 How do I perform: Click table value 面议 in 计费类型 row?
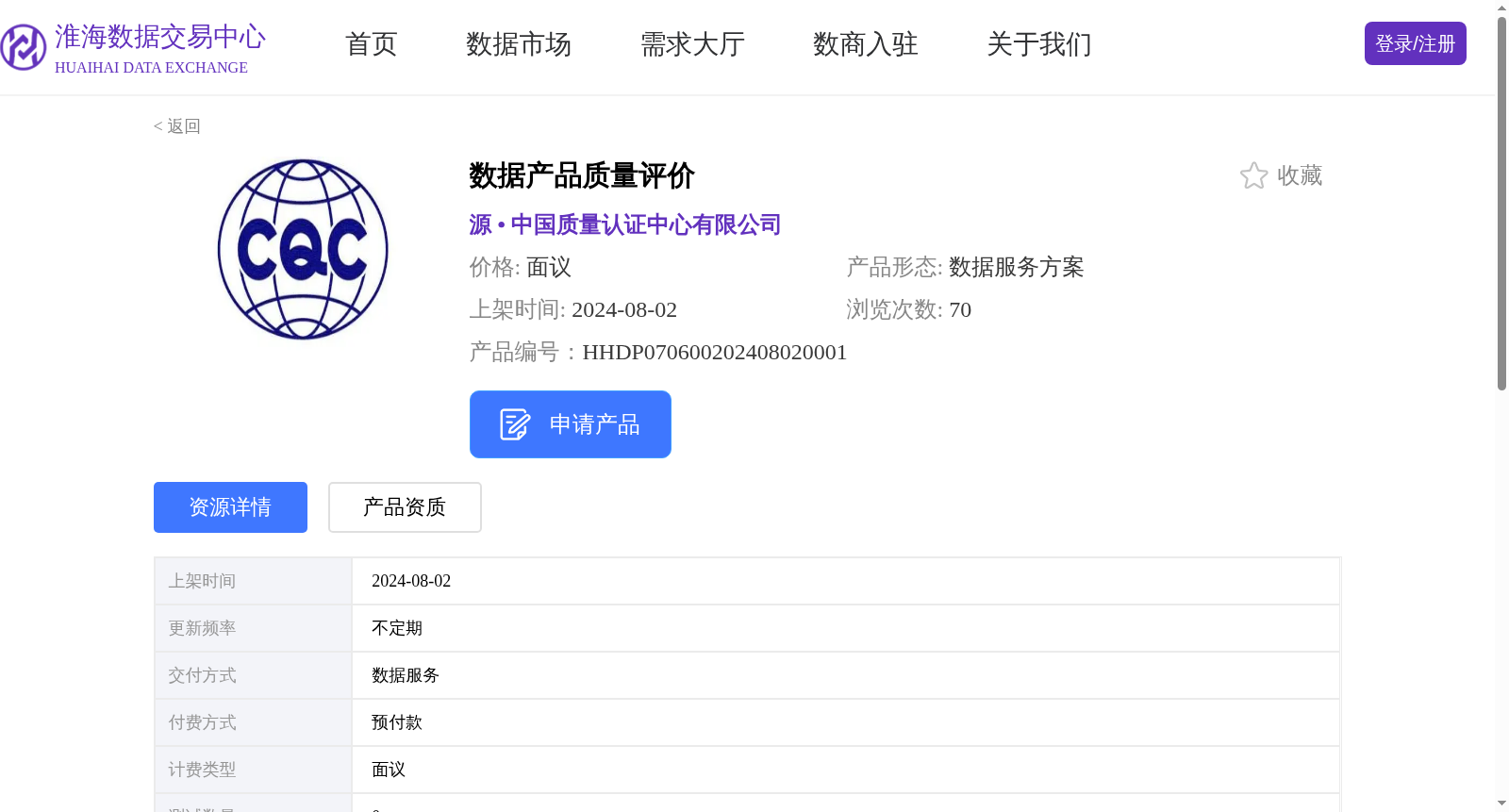[389, 770]
